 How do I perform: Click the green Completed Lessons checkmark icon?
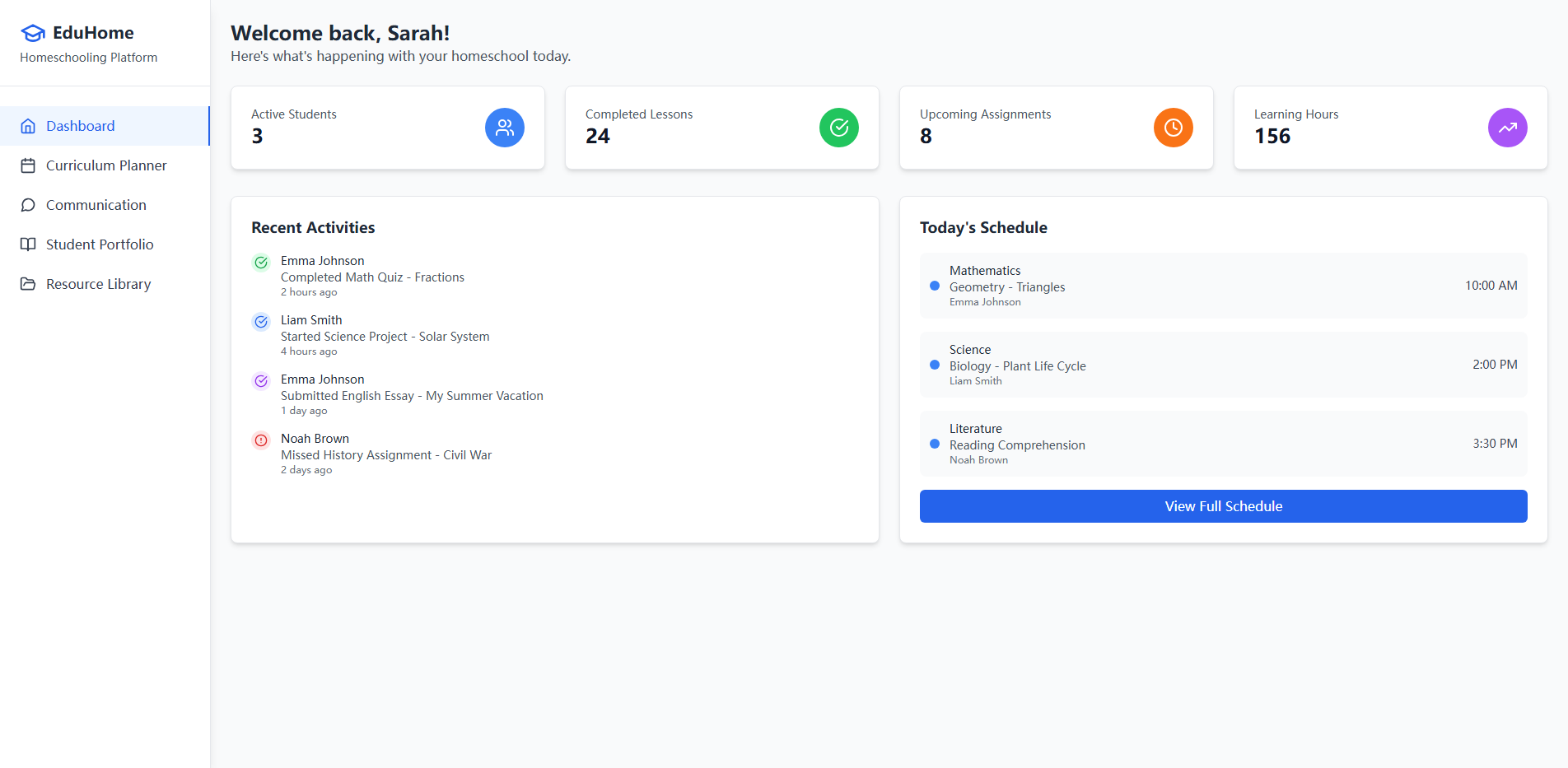838,128
